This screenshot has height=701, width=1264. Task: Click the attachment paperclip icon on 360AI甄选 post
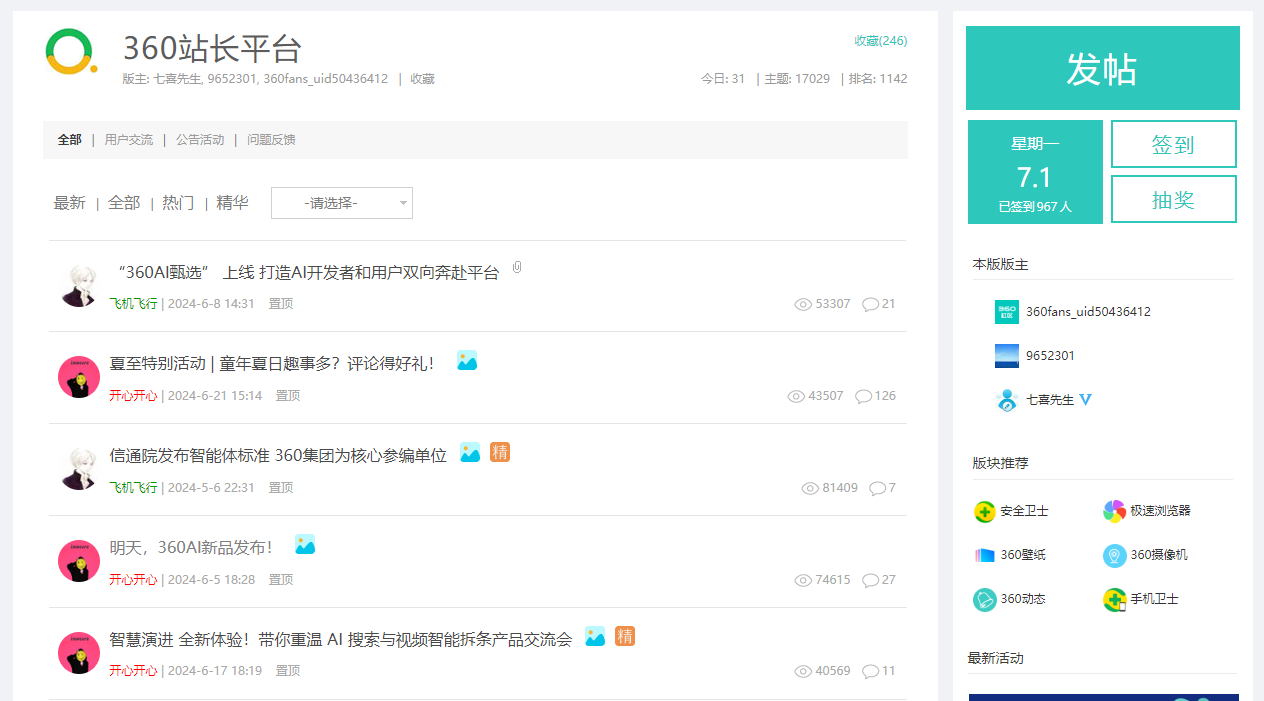[x=517, y=268]
